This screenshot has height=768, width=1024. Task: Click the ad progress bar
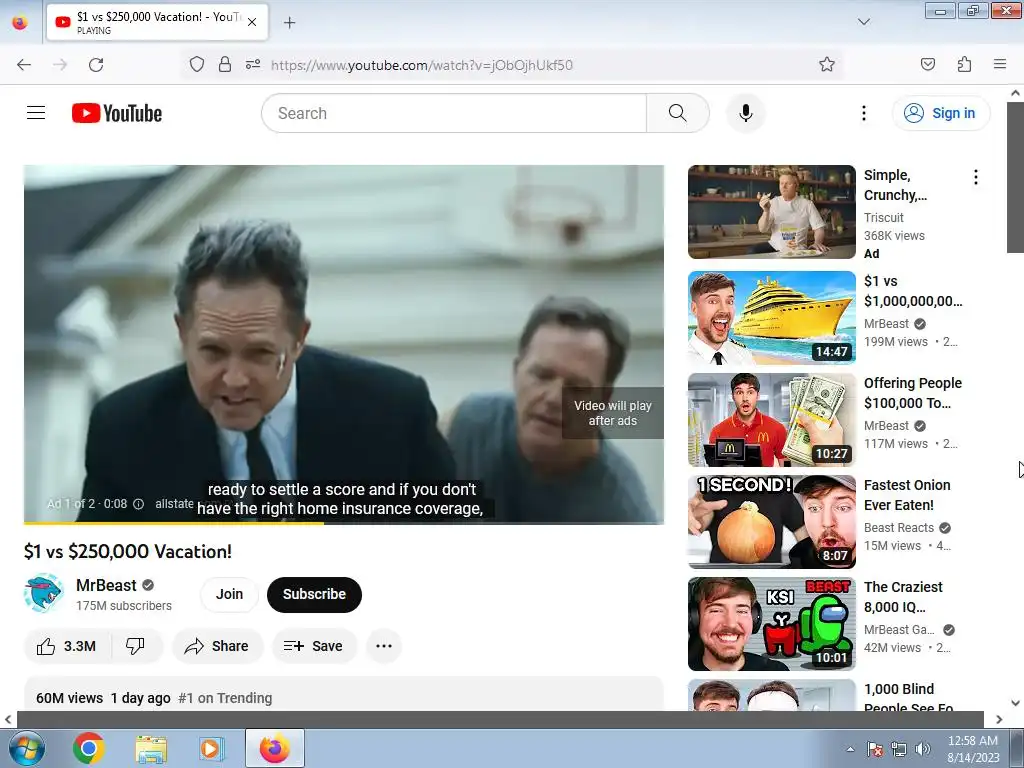pos(344,523)
